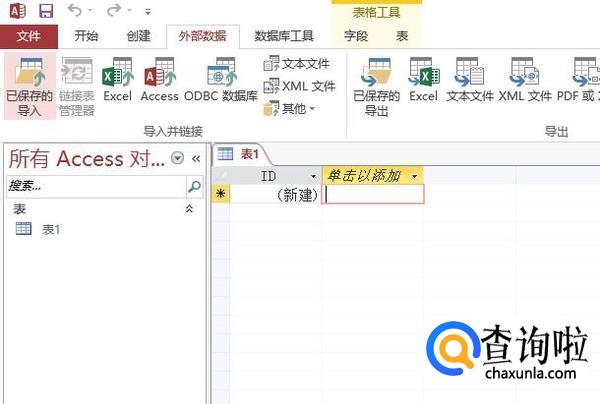Export to PDF or XPS
Image resolution: width=600 pixels, height=404 pixels.
tap(579, 80)
